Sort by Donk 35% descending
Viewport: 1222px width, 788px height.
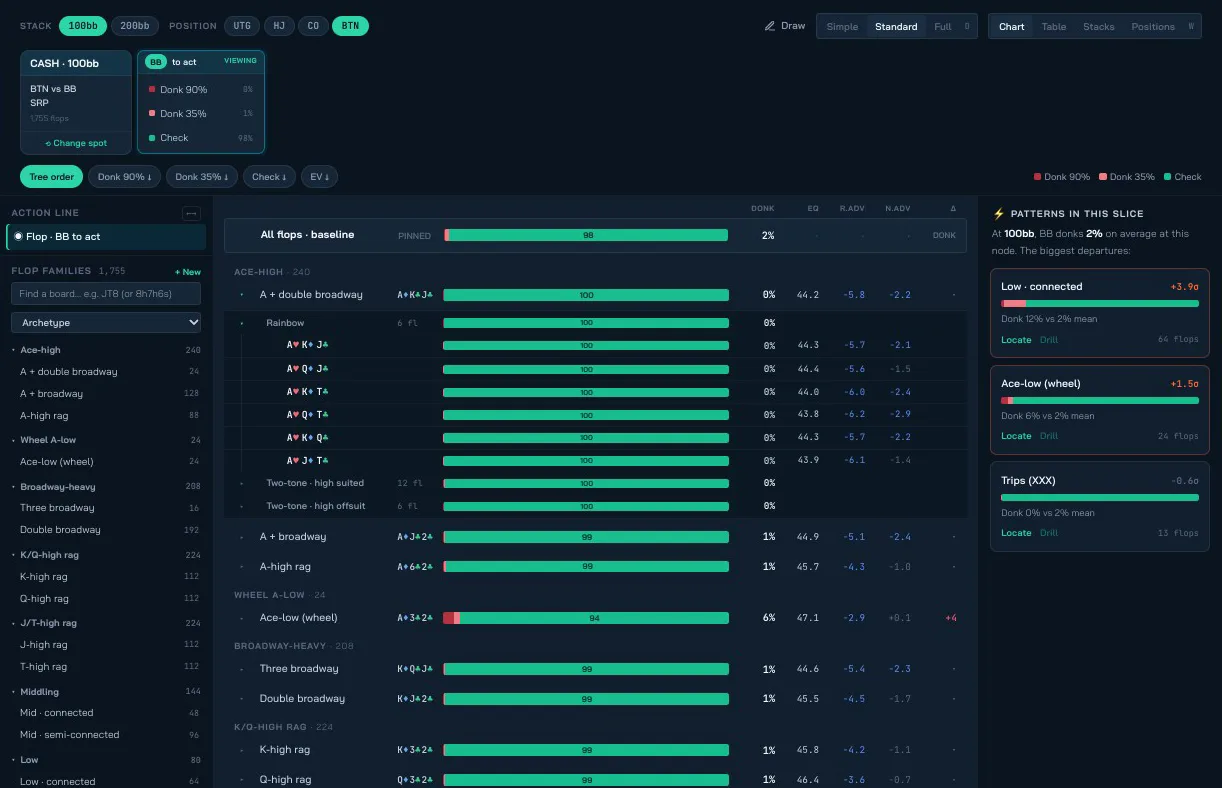point(201,177)
